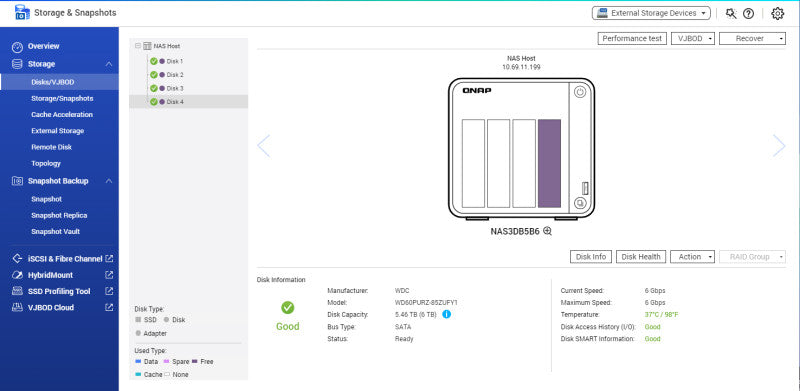Select the third drive bay
This screenshot has width=800, height=391.
pyautogui.click(x=524, y=163)
